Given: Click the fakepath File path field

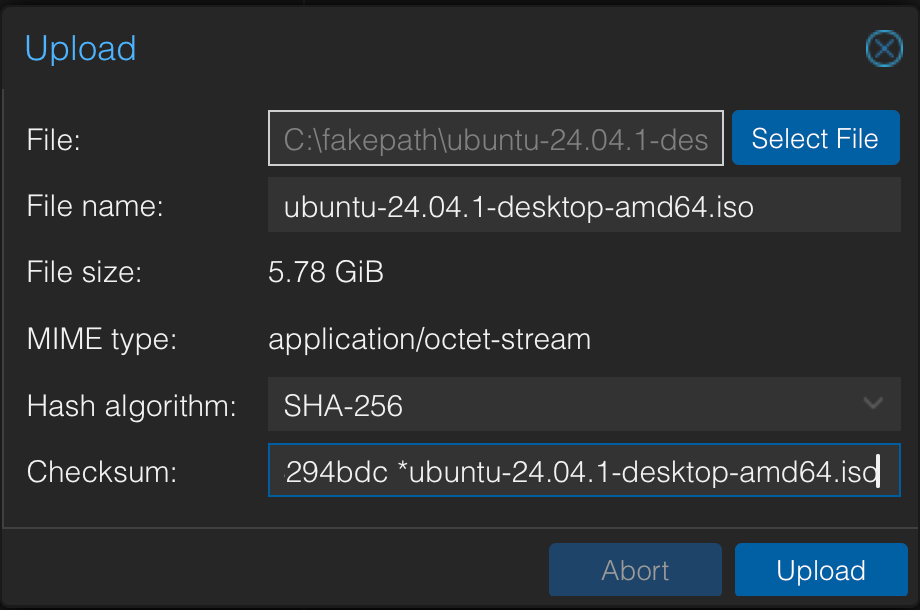Looking at the screenshot, I should click(x=496, y=138).
